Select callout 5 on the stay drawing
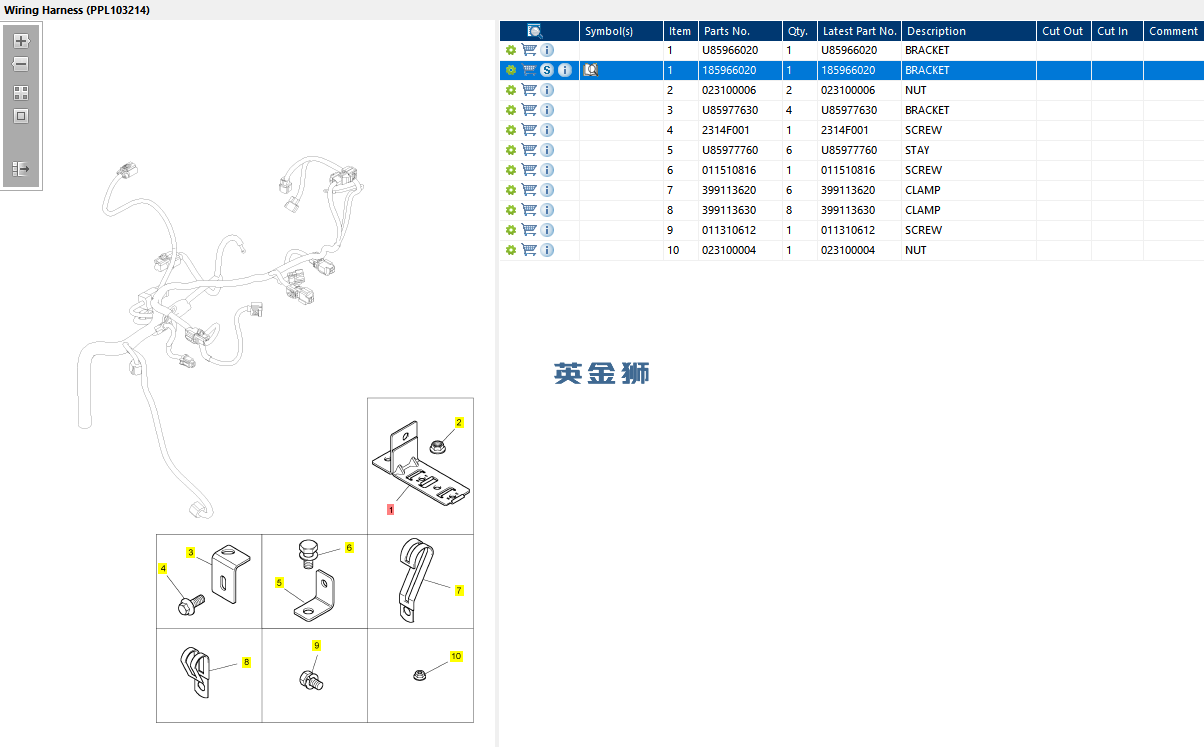 coord(279,582)
